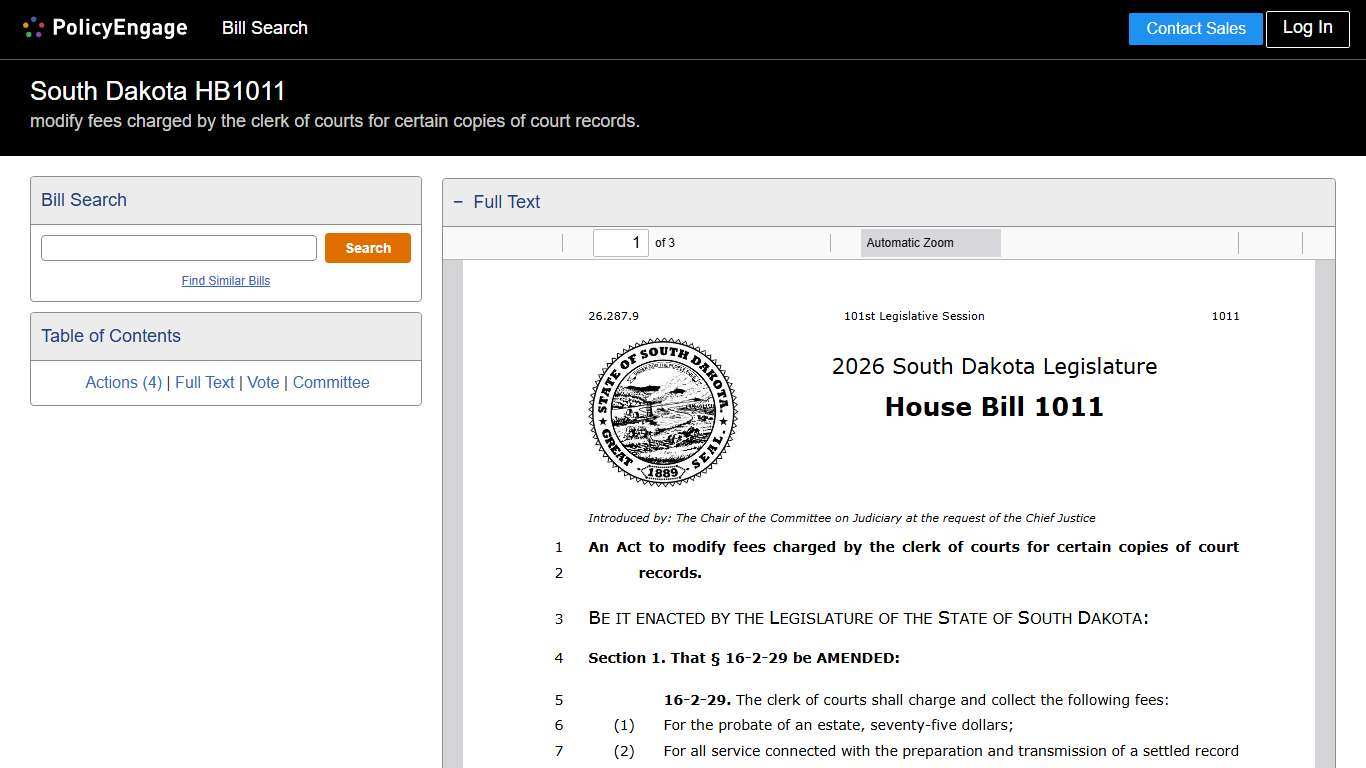
Task: Open the Automatic Zoom dropdown
Action: 929,242
